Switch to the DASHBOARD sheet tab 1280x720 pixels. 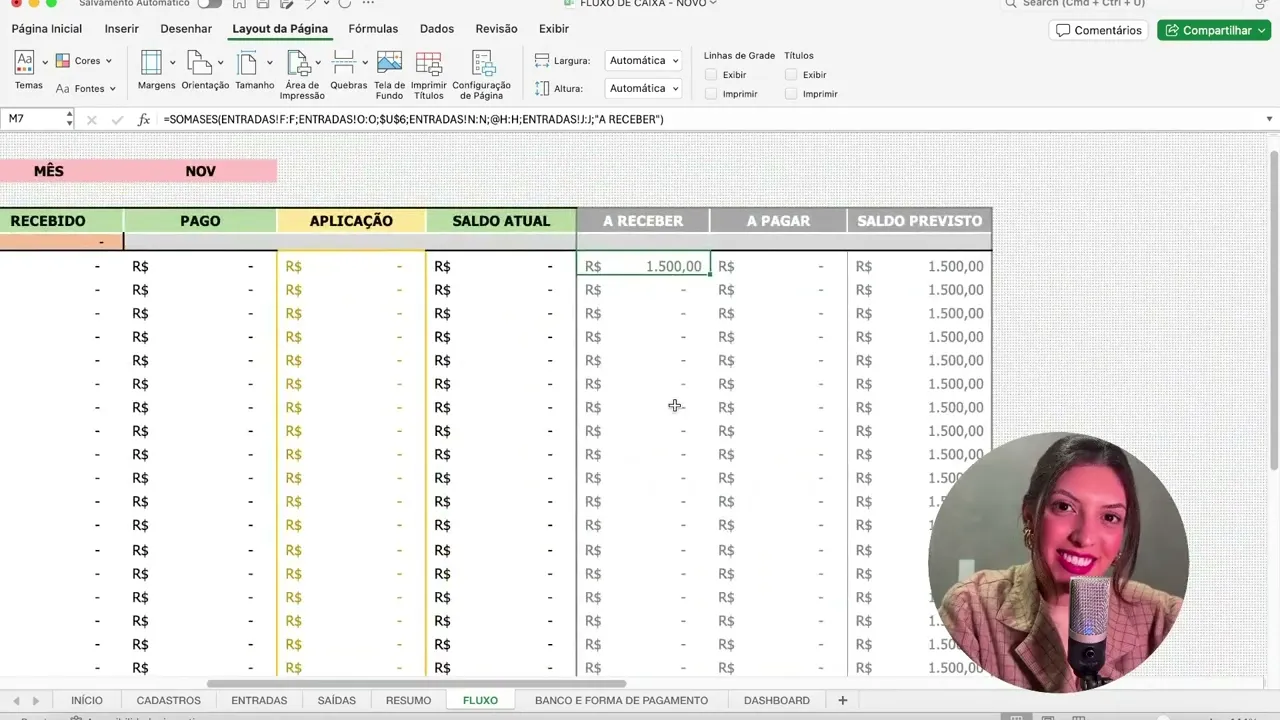click(777, 700)
